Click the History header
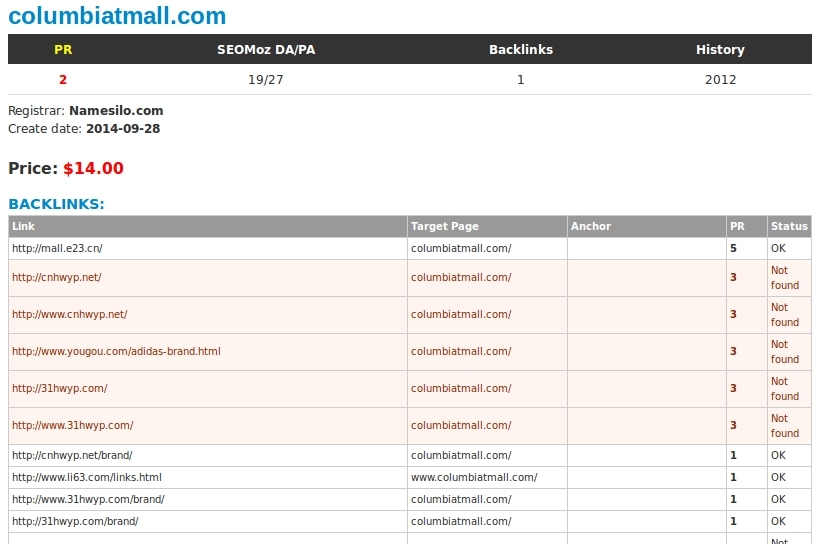The image size is (823, 544). click(x=720, y=49)
